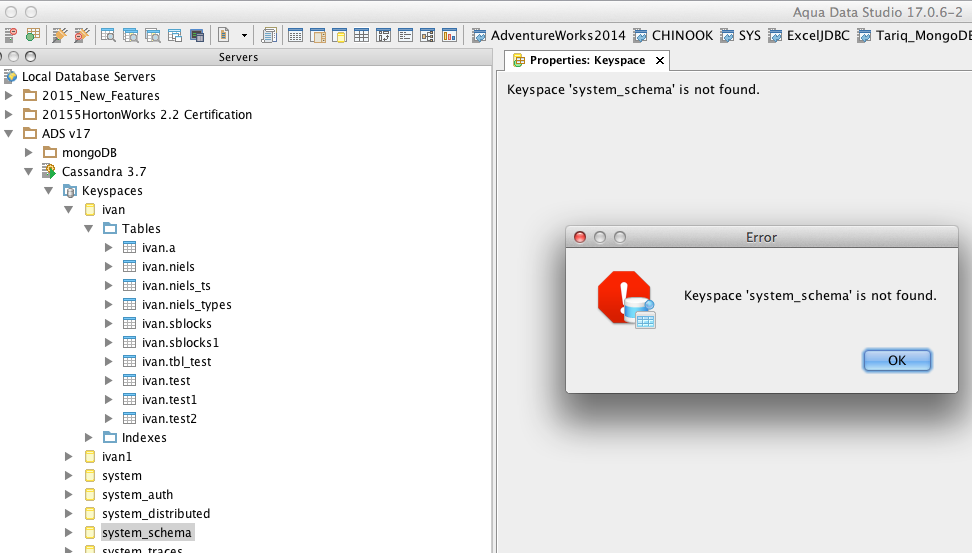The image size is (972, 553).
Task: Expand the ivan.niels_types table
Action: [x=108, y=304]
